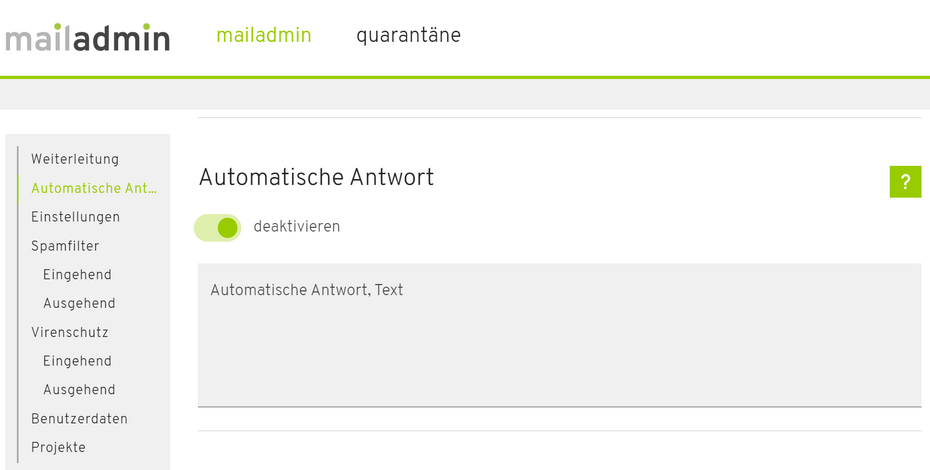Toggle the automatic reply switch
930x470 pixels.
click(218, 227)
